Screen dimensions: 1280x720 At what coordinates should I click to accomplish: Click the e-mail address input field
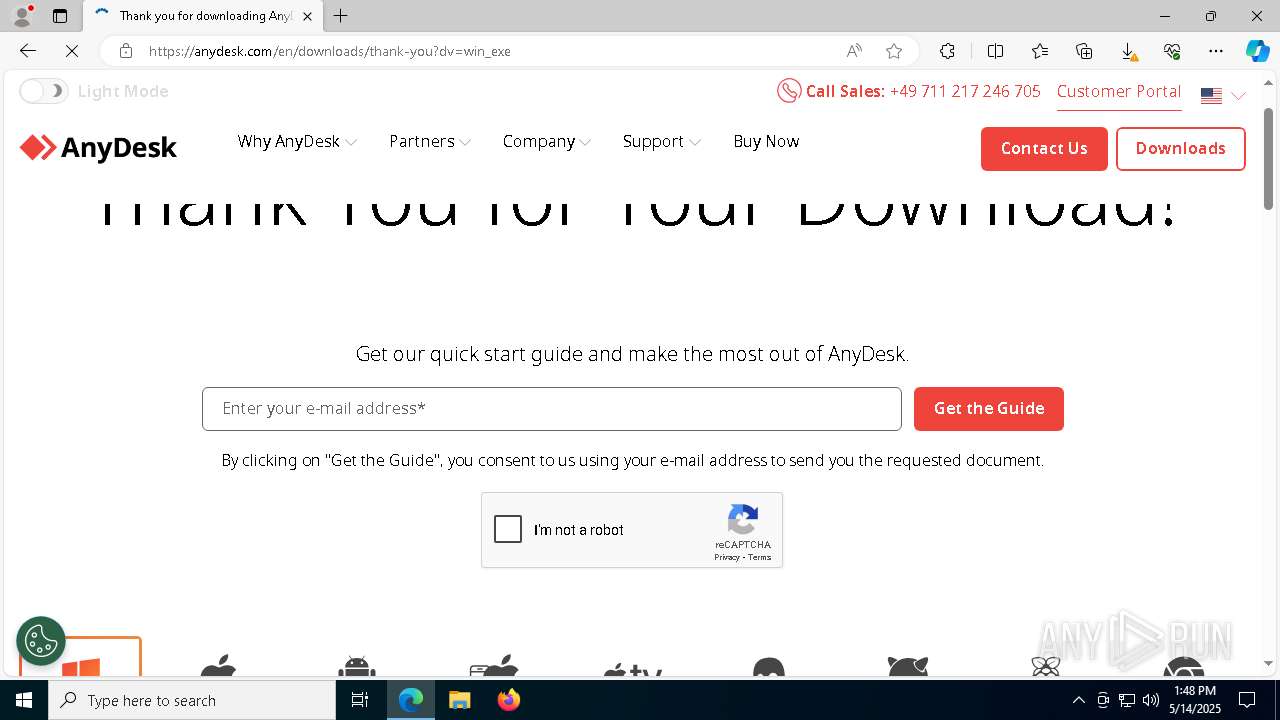click(552, 409)
